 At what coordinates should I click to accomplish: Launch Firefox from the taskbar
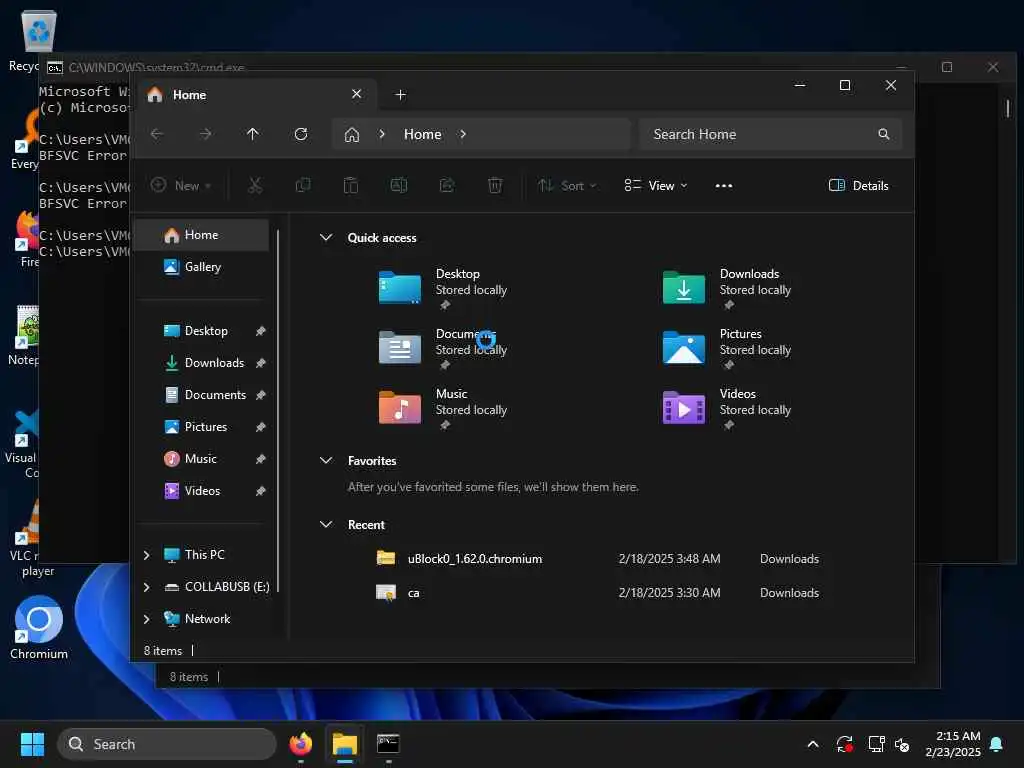tap(301, 744)
